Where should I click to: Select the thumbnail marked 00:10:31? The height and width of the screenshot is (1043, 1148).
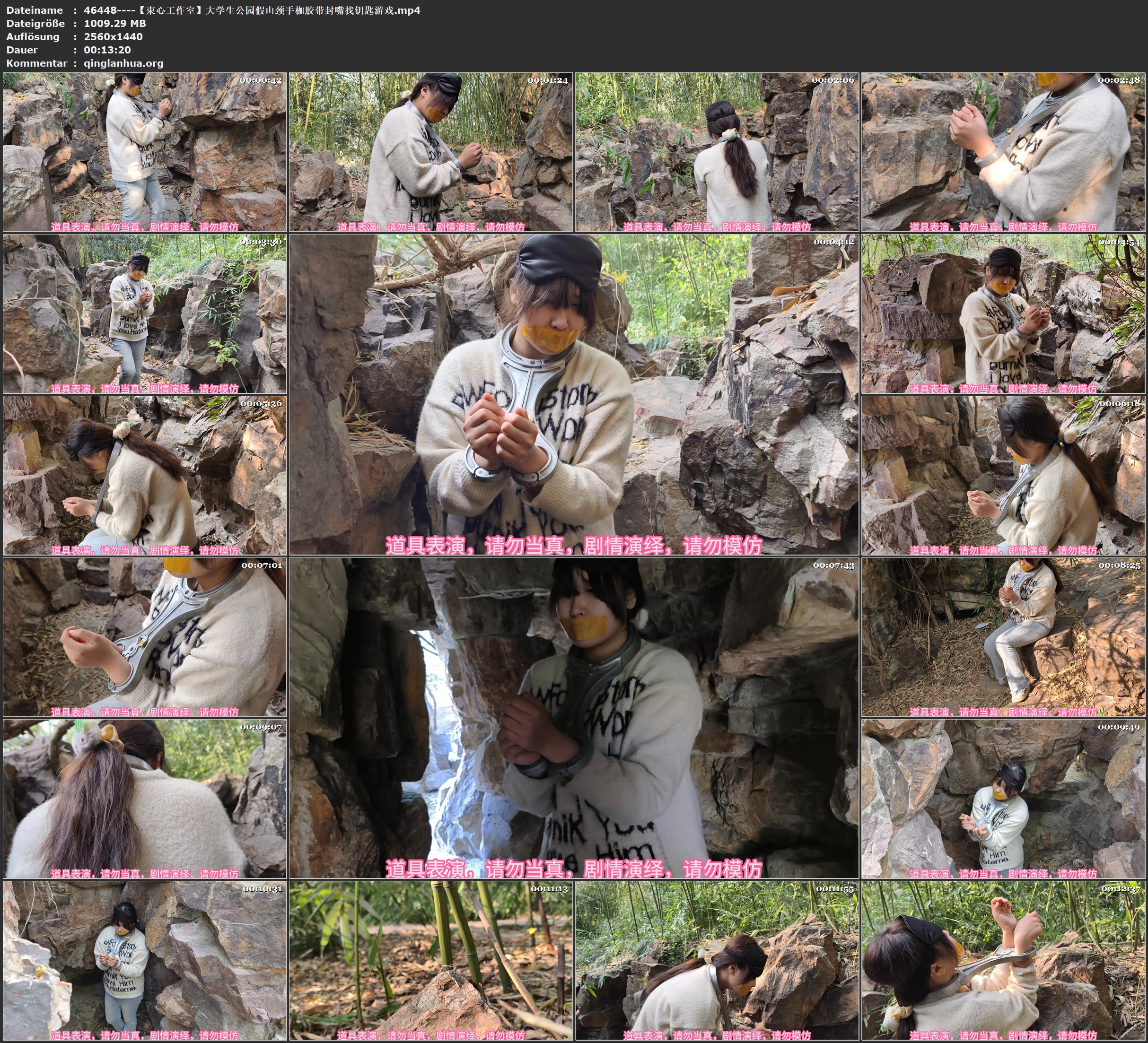tap(145, 960)
